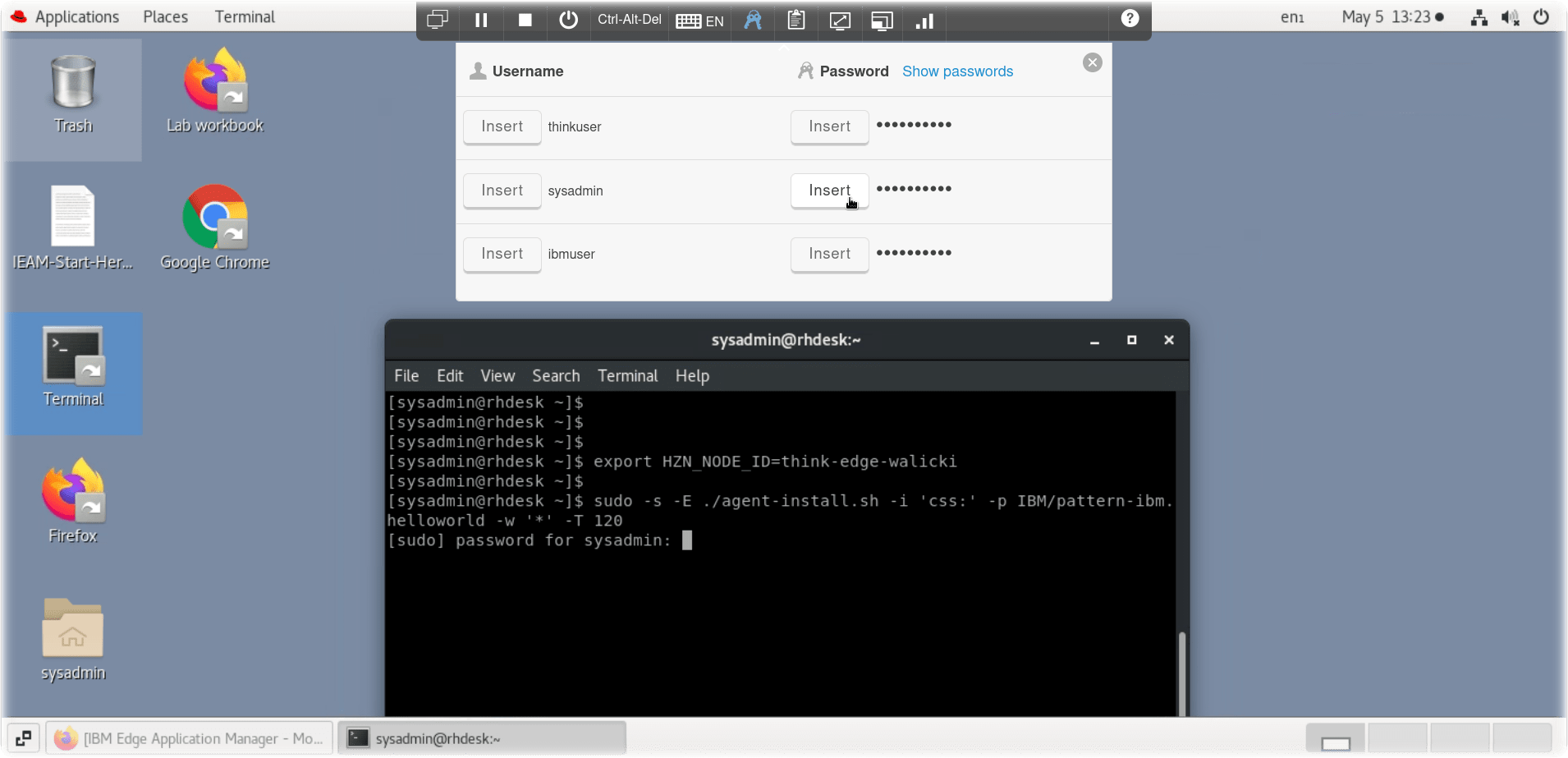Close the sysadmin@rhdesk terminal window
The width and height of the screenshot is (1568, 758).
(x=1169, y=340)
